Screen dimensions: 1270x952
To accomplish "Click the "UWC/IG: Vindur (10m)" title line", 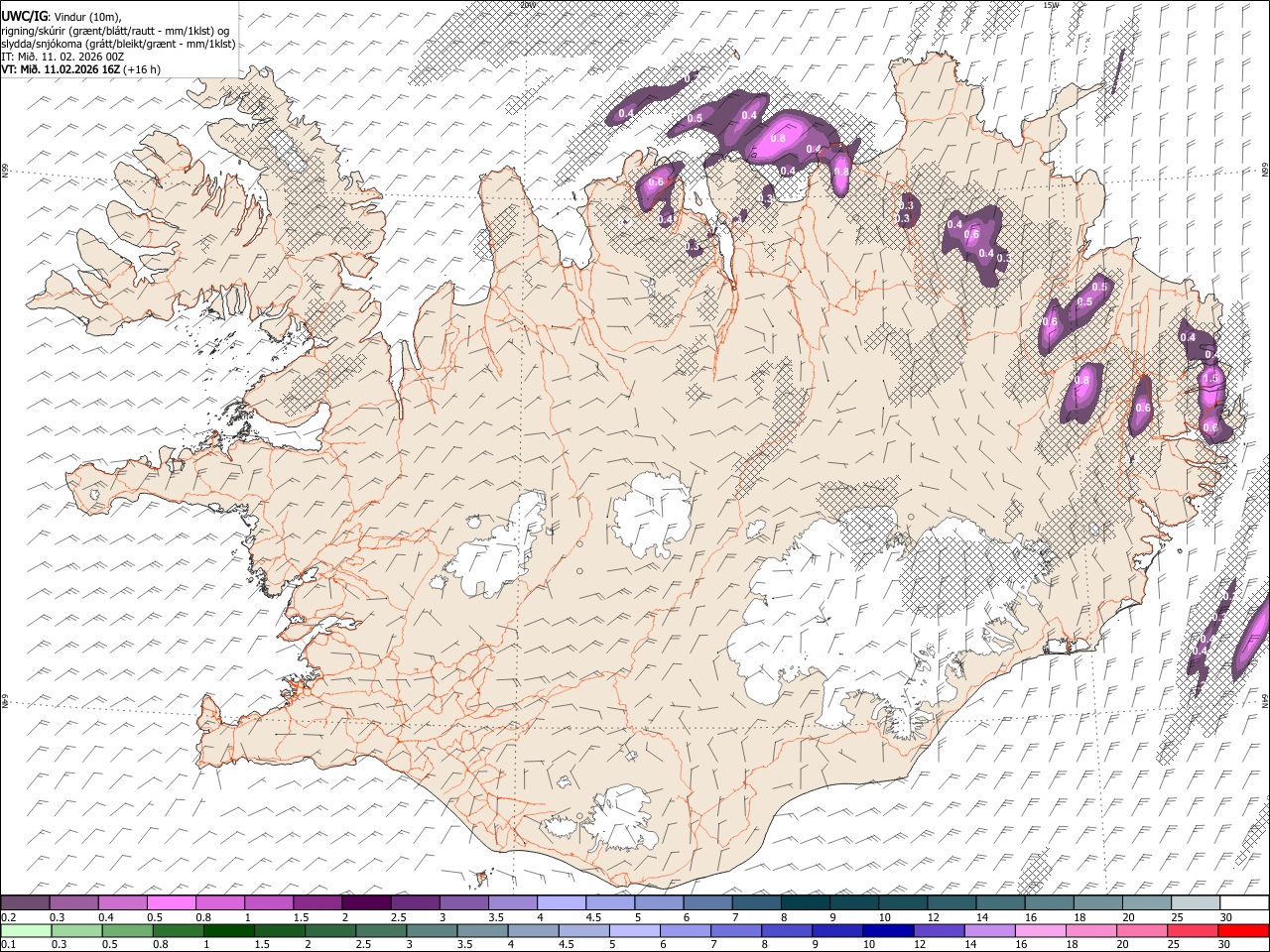I will (61, 16).
